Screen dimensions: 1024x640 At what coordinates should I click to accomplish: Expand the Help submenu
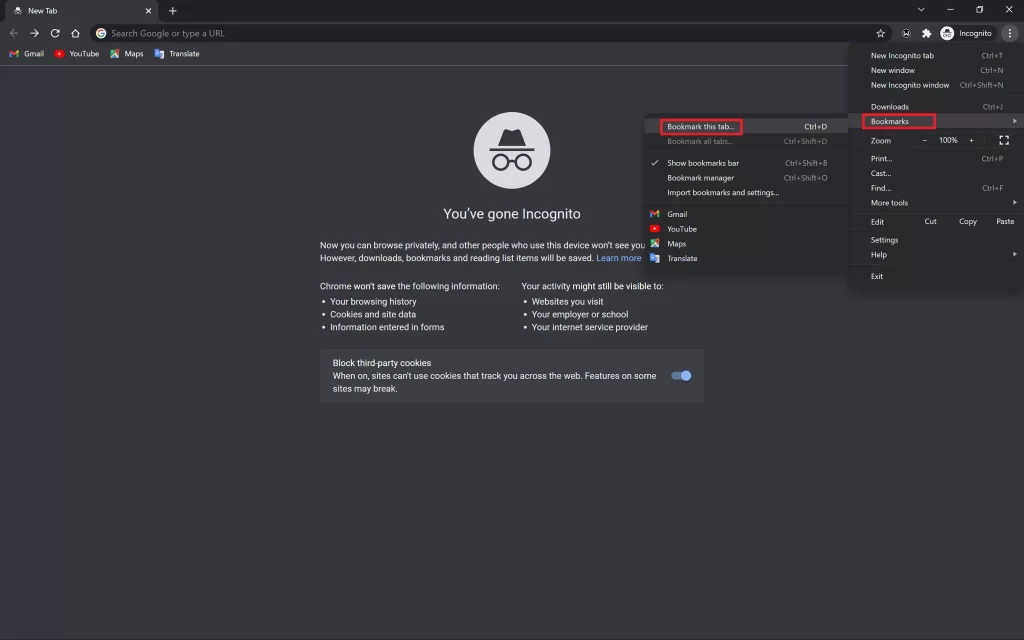pos(936,255)
